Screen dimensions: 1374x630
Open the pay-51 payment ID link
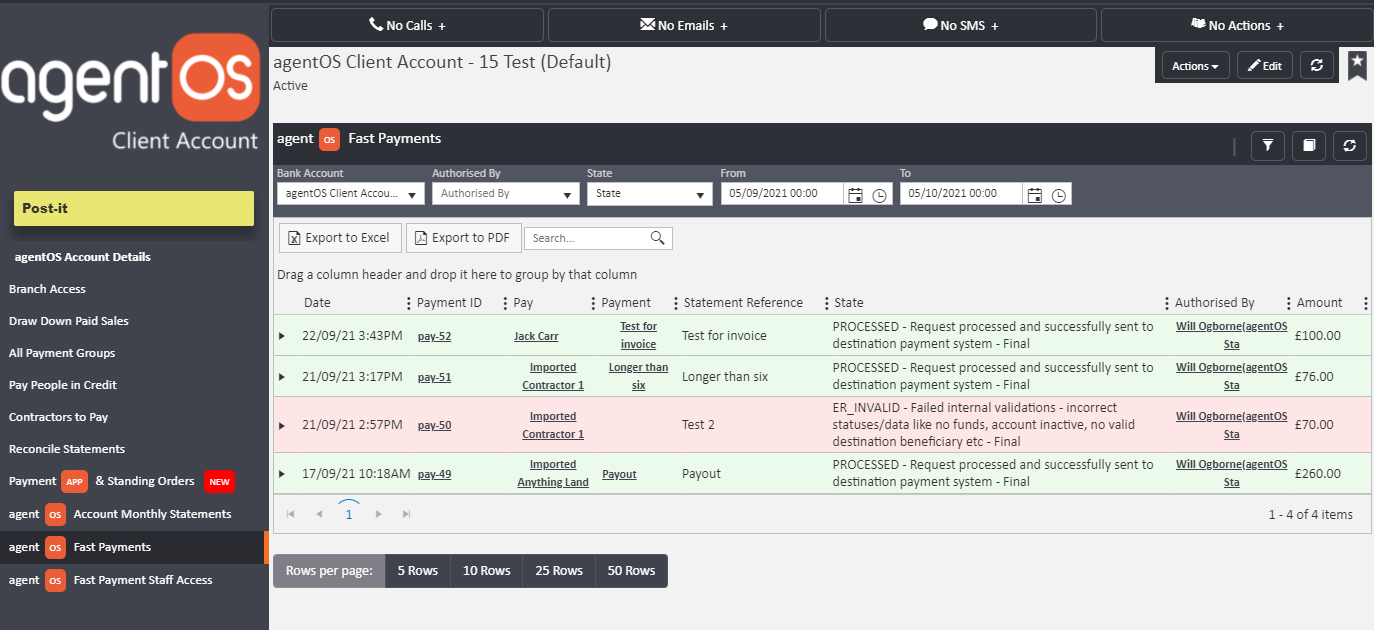tap(434, 377)
